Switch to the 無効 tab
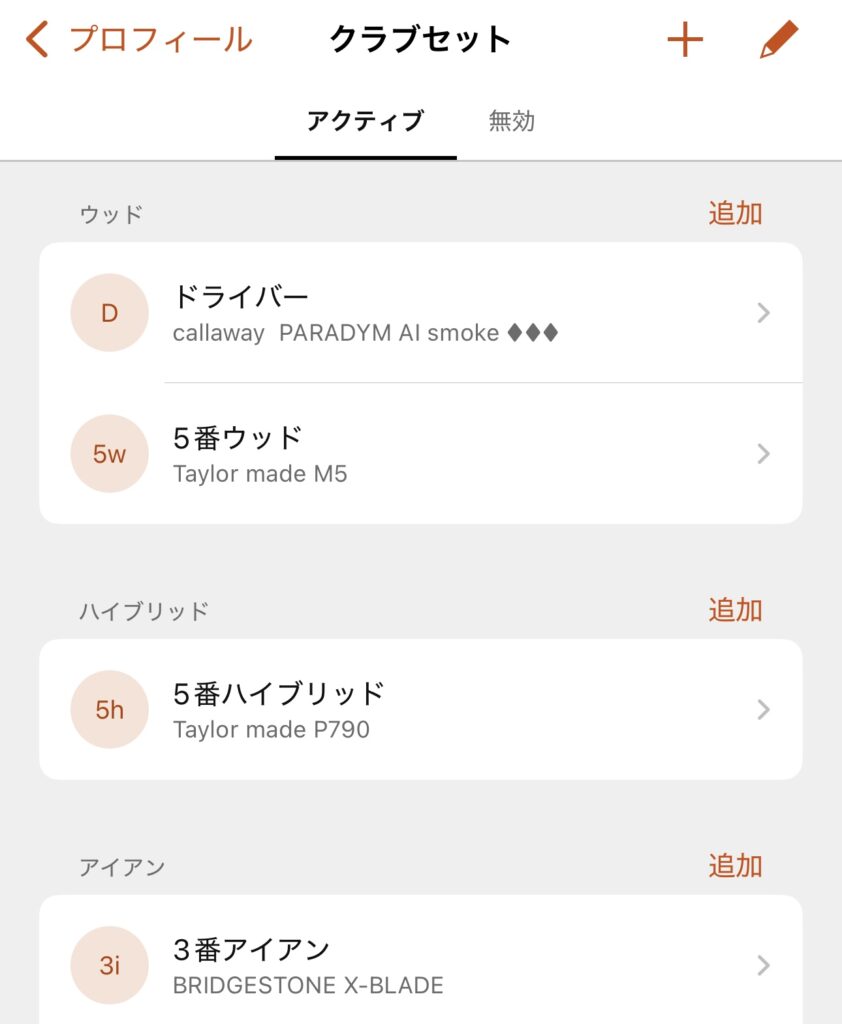The height and width of the screenshot is (1024, 842). 512,122
